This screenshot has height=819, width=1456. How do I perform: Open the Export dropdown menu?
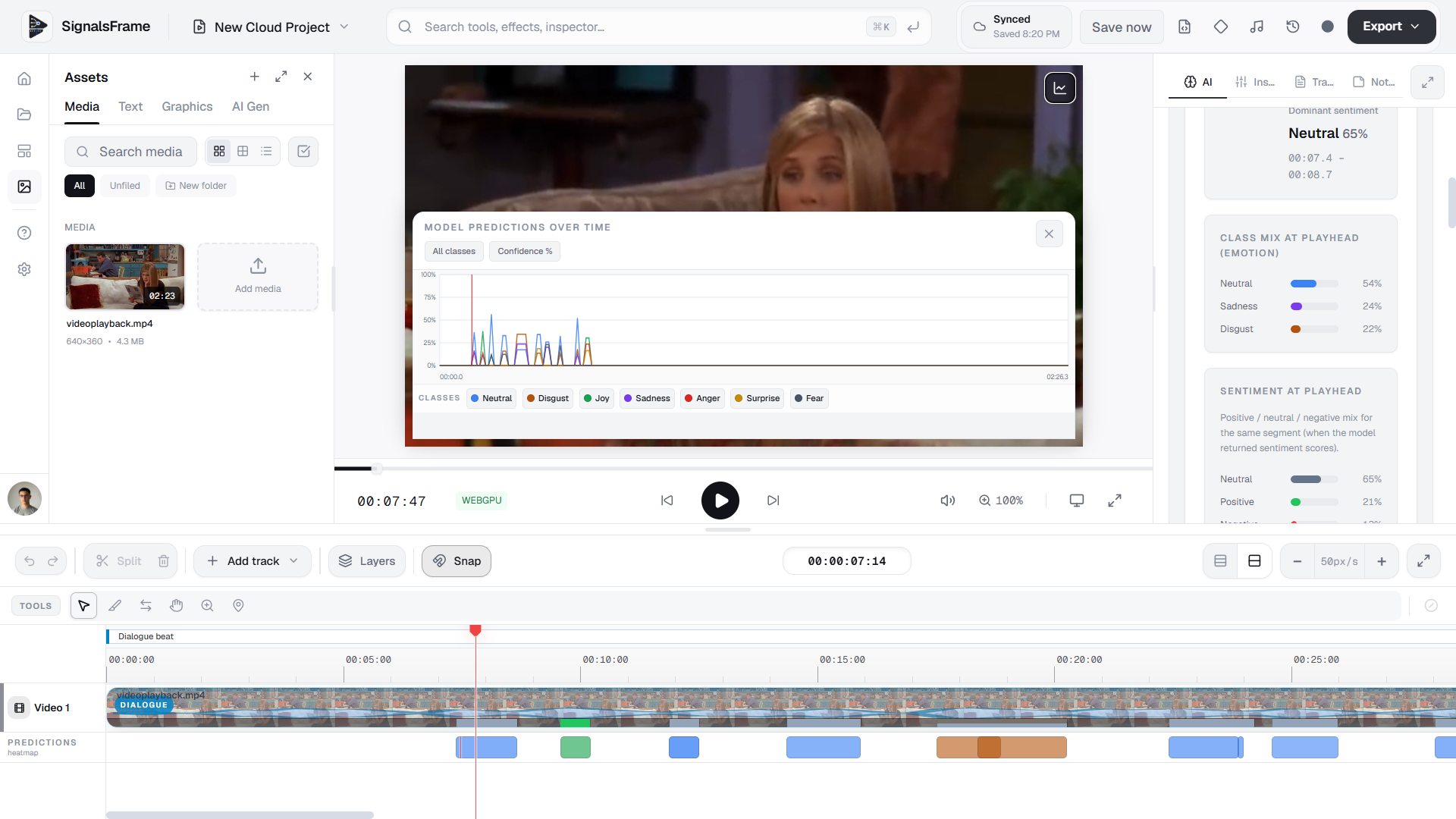pos(1392,27)
